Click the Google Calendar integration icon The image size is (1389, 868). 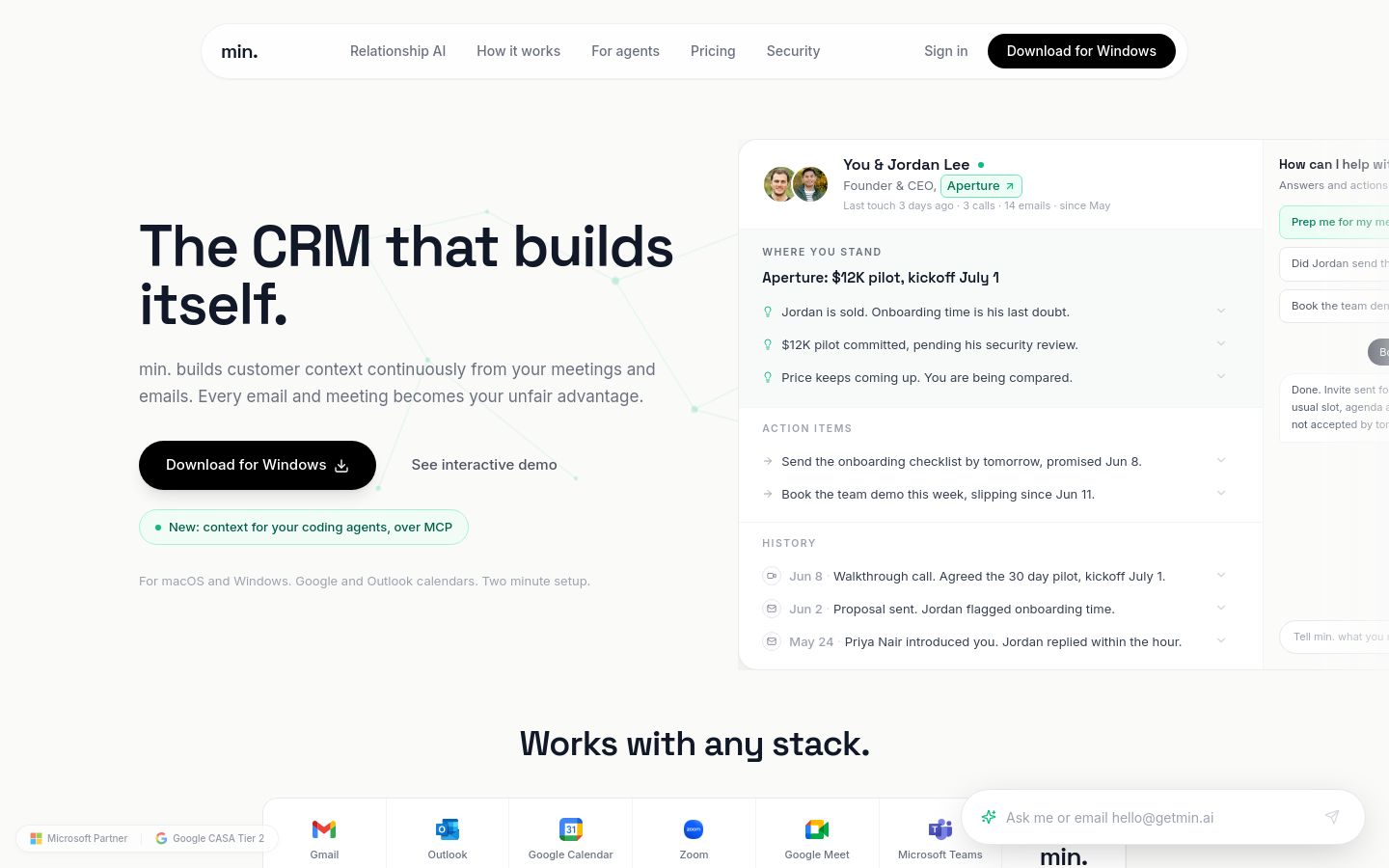pos(571,829)
